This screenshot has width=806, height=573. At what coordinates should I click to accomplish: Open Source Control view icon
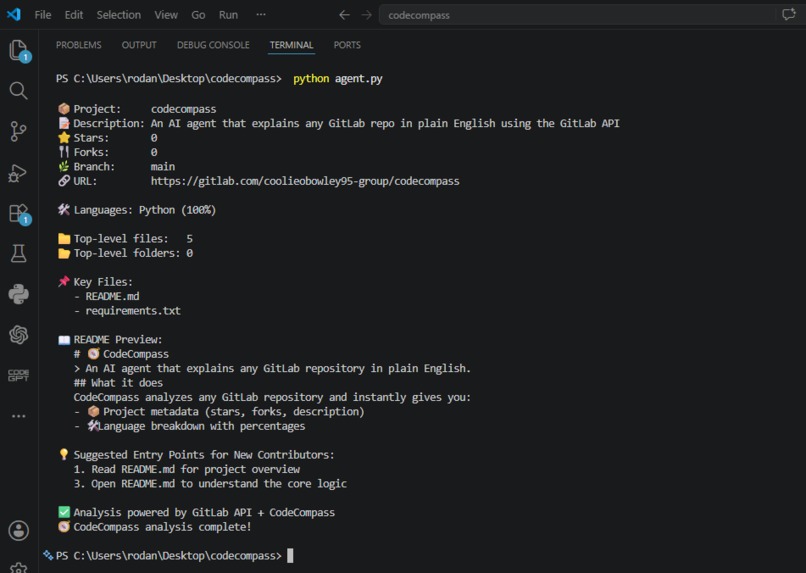pos(19,132)
